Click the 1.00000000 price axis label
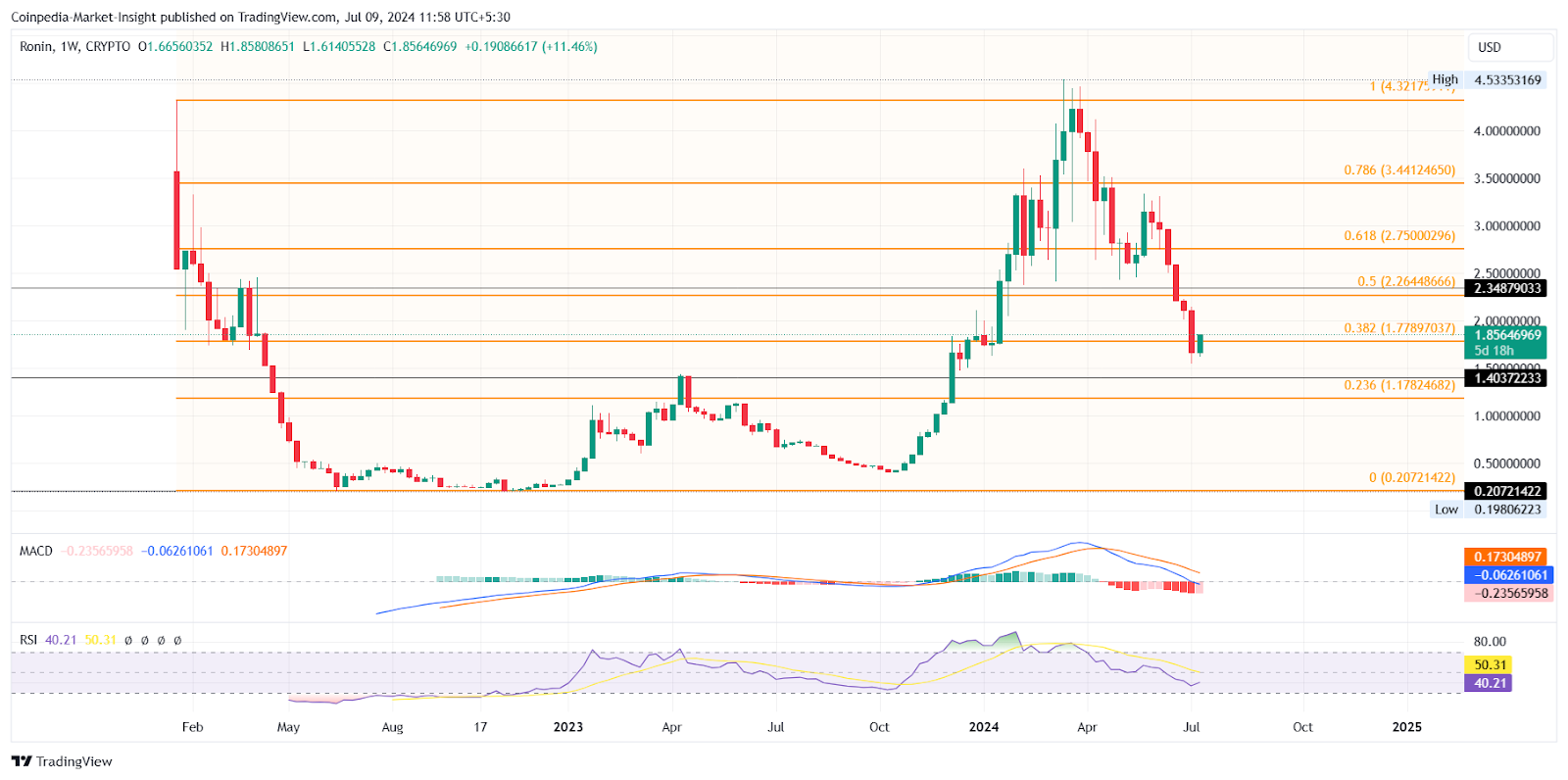 coord(1507,415)
